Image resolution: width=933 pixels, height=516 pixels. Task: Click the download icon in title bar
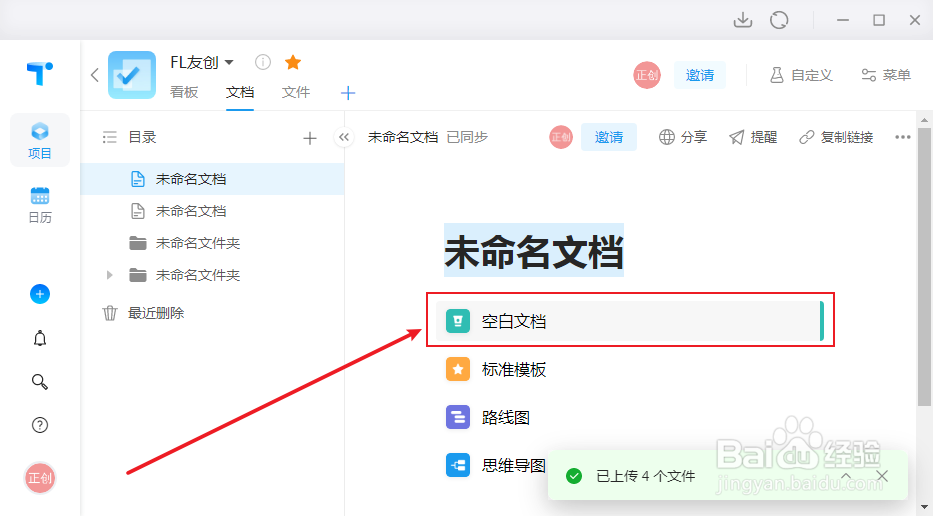point(743,20)
